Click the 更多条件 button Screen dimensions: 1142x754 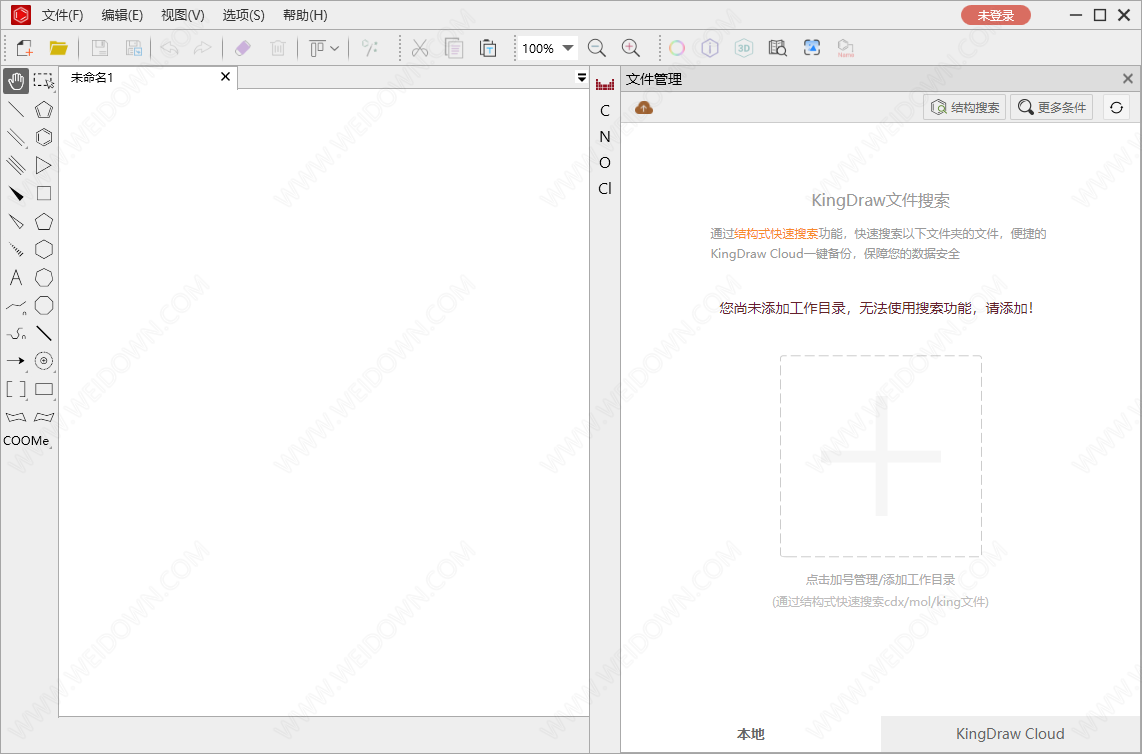pyautogui.click(x=1052, y=108)
